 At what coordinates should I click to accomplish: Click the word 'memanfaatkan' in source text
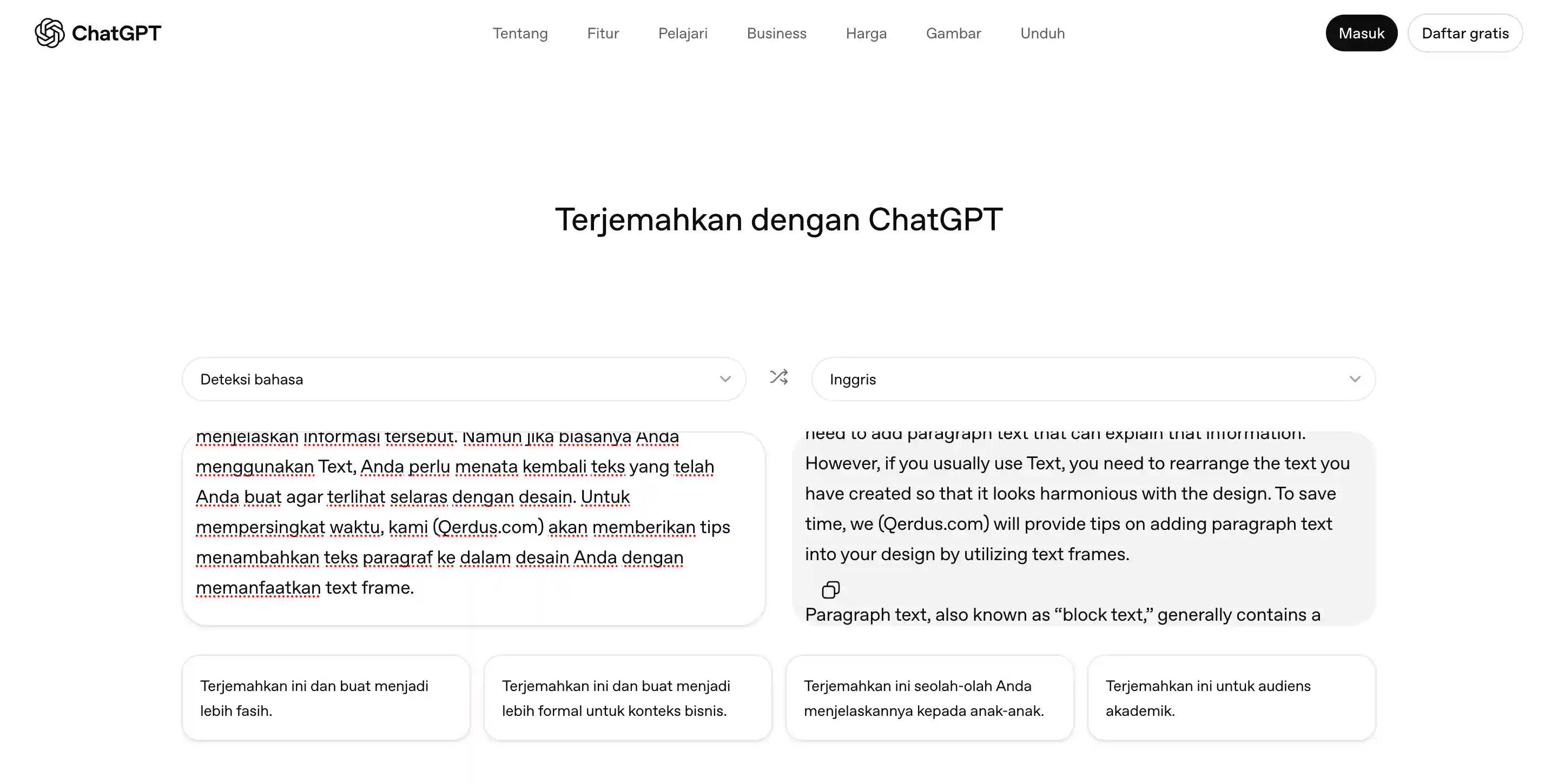click(258, 588)
